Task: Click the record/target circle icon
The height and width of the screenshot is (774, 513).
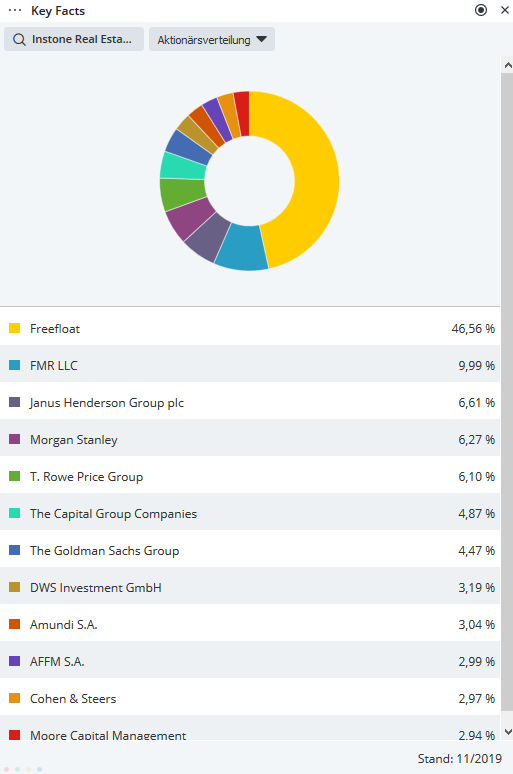Action: click(480, 10)
